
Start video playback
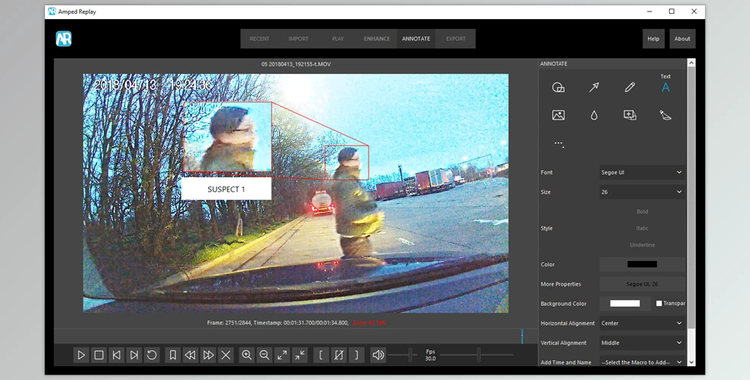point(81,355)
